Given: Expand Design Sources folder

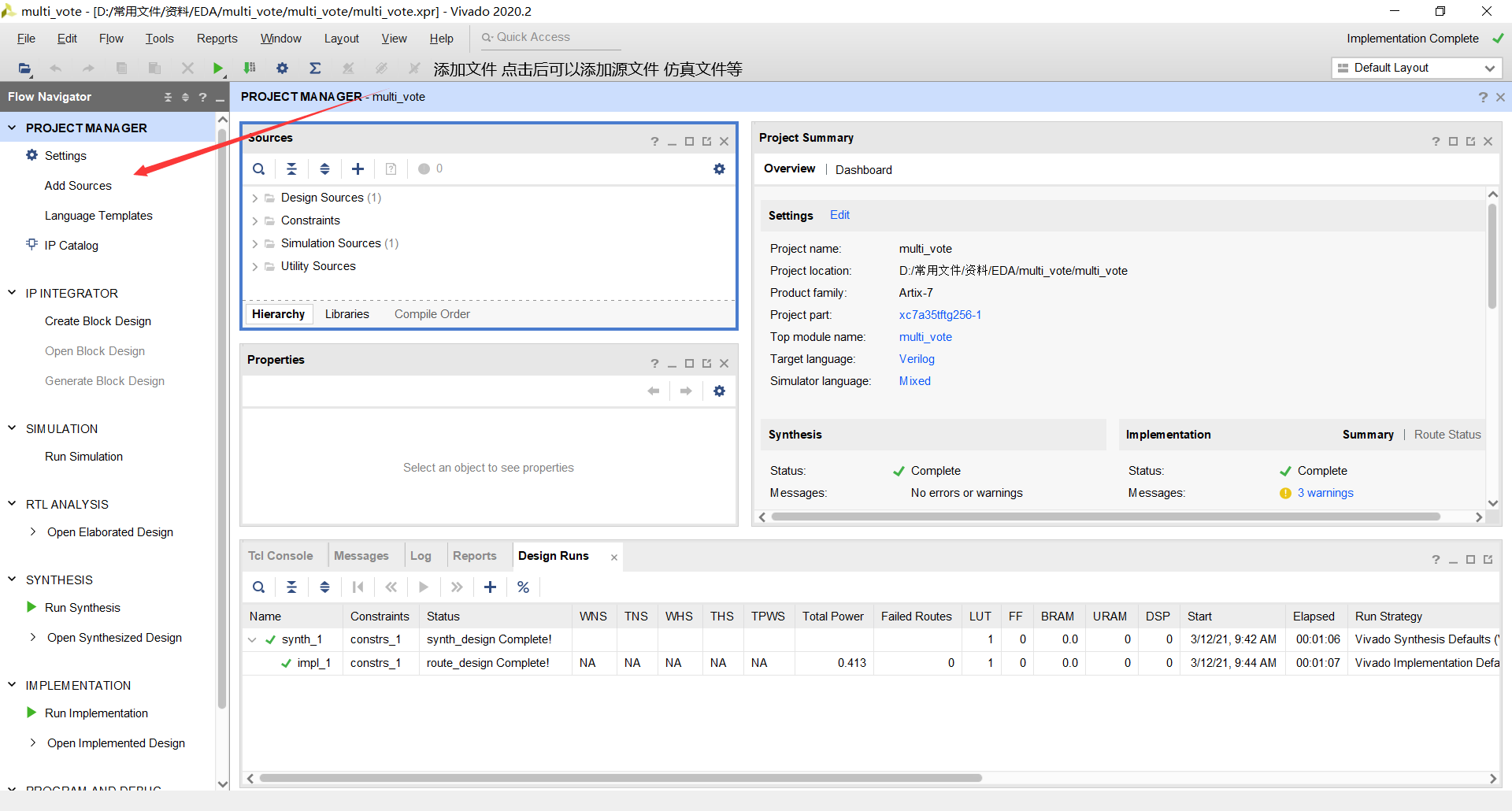Looking at the screenshot, I should pos(254,198).
